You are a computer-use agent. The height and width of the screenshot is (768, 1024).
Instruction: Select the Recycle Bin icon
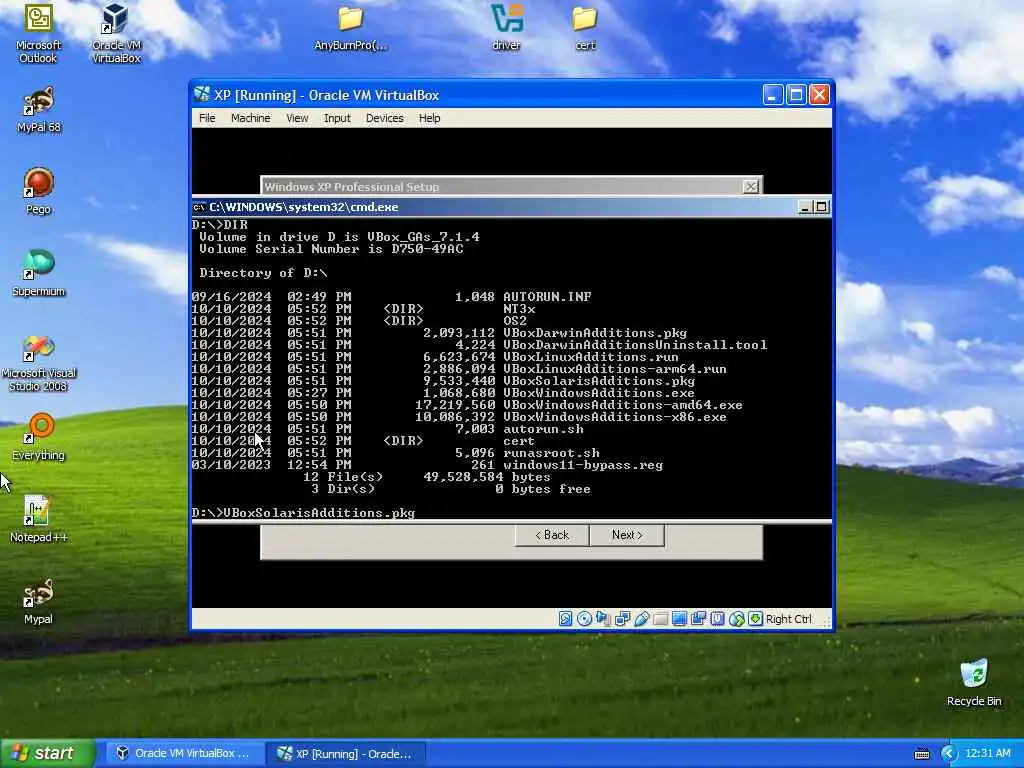coord(974,683)
